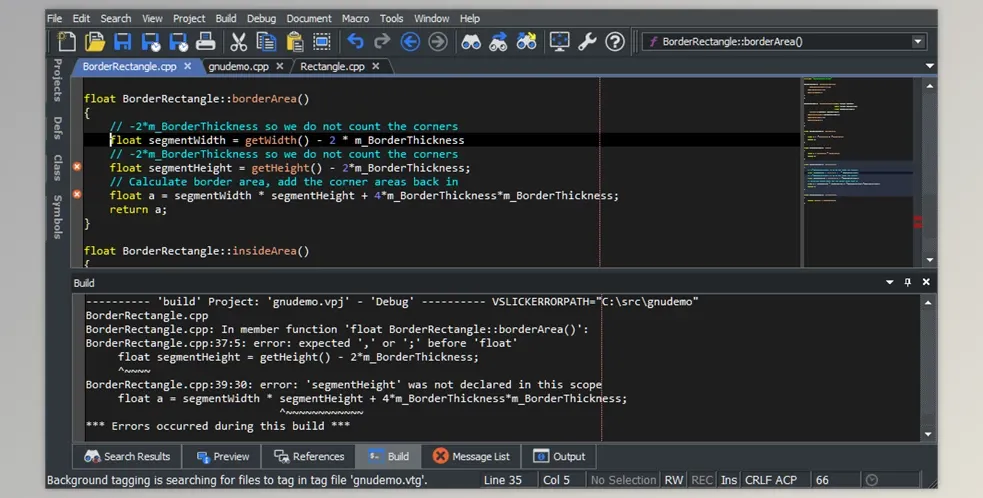Close the gnudemo.cpp tab
Image resolution: width=983 pixels, height=498 pixels.
pos(280,66)
